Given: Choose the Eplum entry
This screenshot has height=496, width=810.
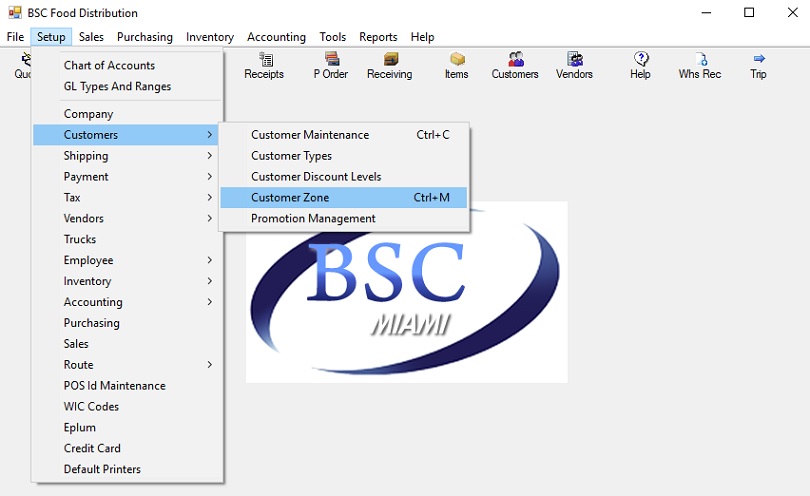Looking at the screenshot, I should coord(128,427).
